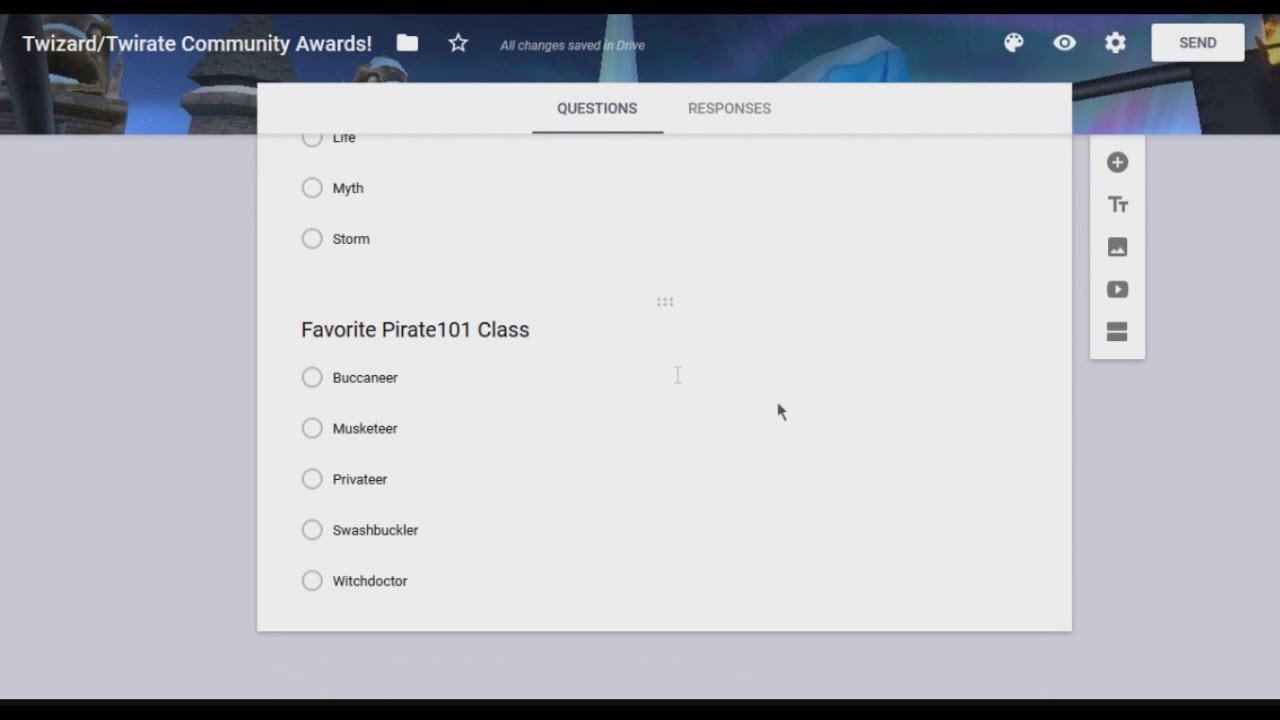
Task: Click the Buccaneer option label
Action: tap(365, 378)
